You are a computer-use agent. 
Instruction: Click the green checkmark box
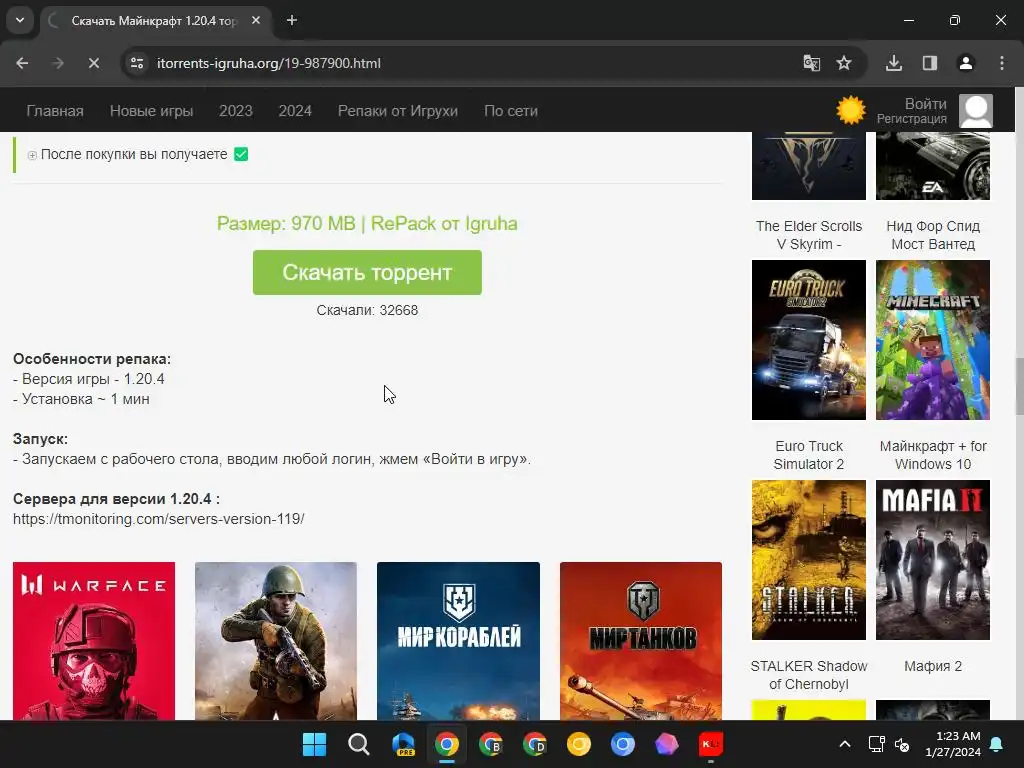pyautogui.click(x=241, y=154)
